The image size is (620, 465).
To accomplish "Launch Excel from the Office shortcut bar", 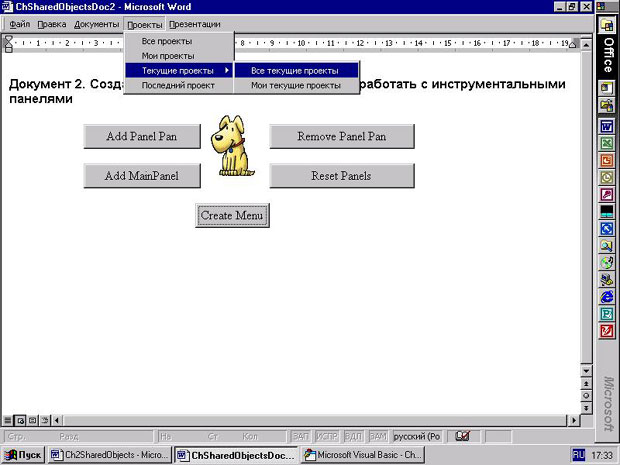I will point(606,143).
